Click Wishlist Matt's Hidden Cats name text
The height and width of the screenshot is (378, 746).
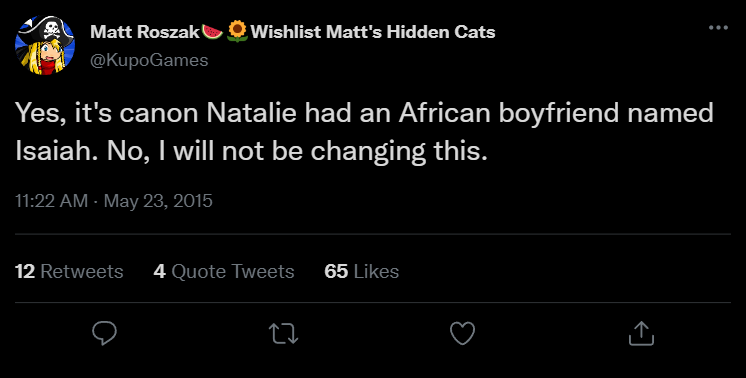click(373, 32)
